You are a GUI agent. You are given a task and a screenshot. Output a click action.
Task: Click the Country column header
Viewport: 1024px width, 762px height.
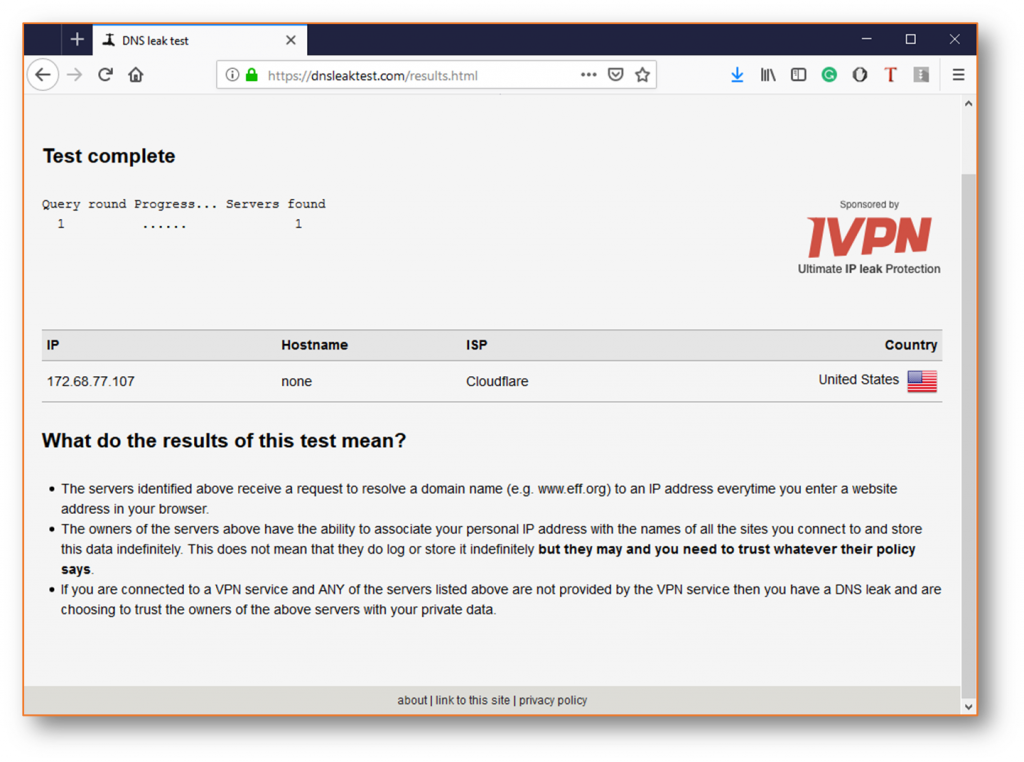point(911,345)
